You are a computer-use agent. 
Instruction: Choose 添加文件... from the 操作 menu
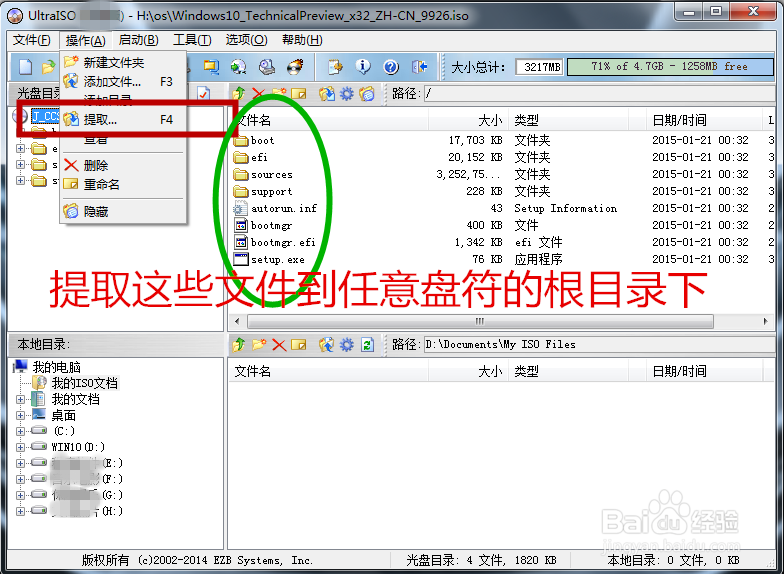coord(123,81)
